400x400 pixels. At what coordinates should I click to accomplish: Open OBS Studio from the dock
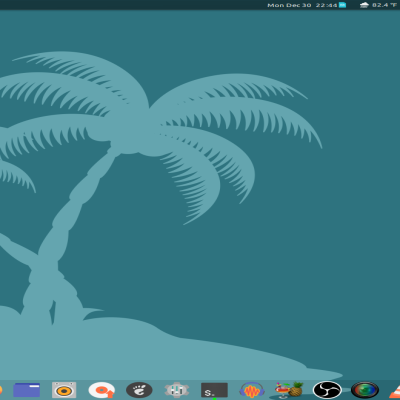coord(327,390)
